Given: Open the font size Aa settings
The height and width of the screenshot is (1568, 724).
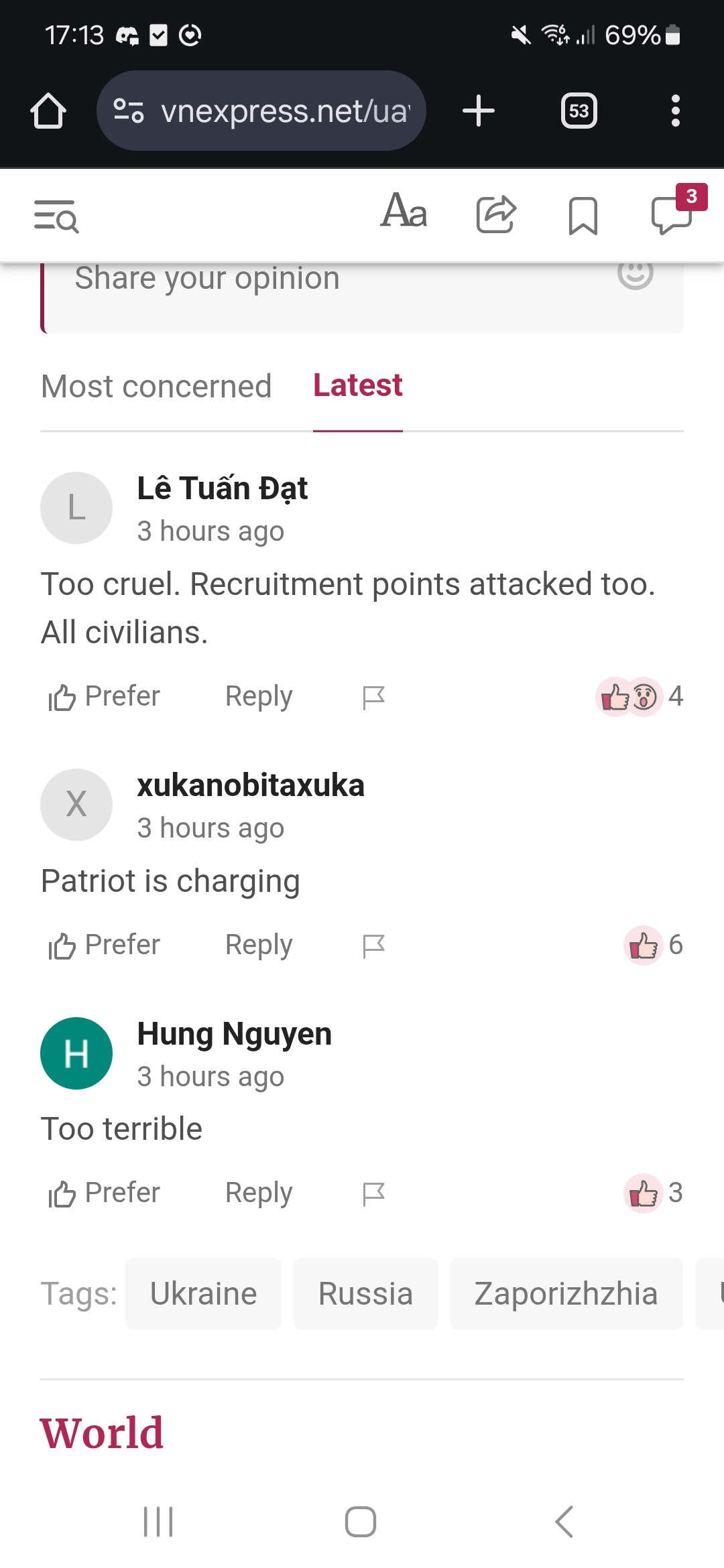Looking at the screenshot, I should tap(404, 211).
